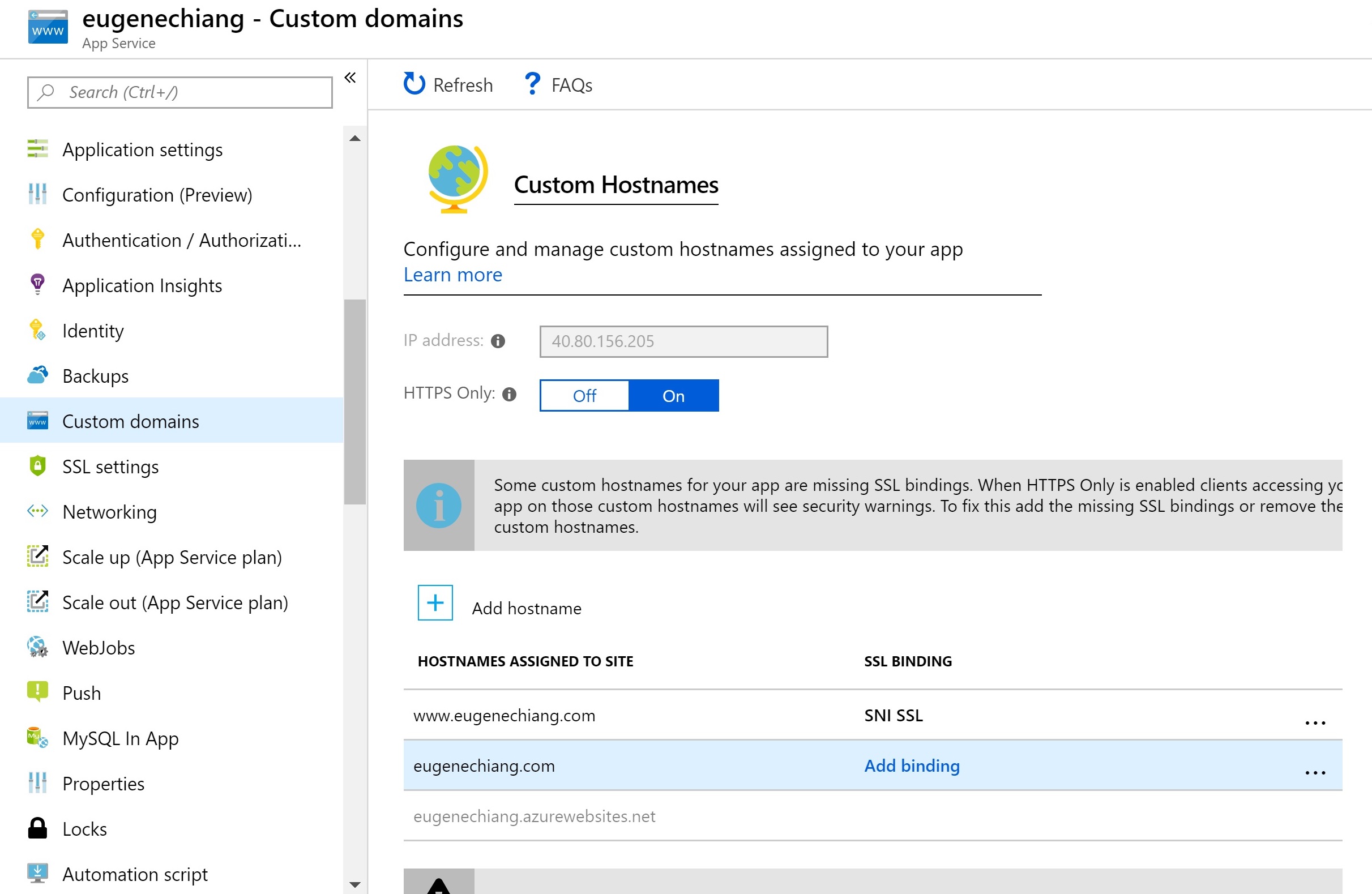Click the Learn more link
This screenshot has height=894, width=1372.
point(452,275)
